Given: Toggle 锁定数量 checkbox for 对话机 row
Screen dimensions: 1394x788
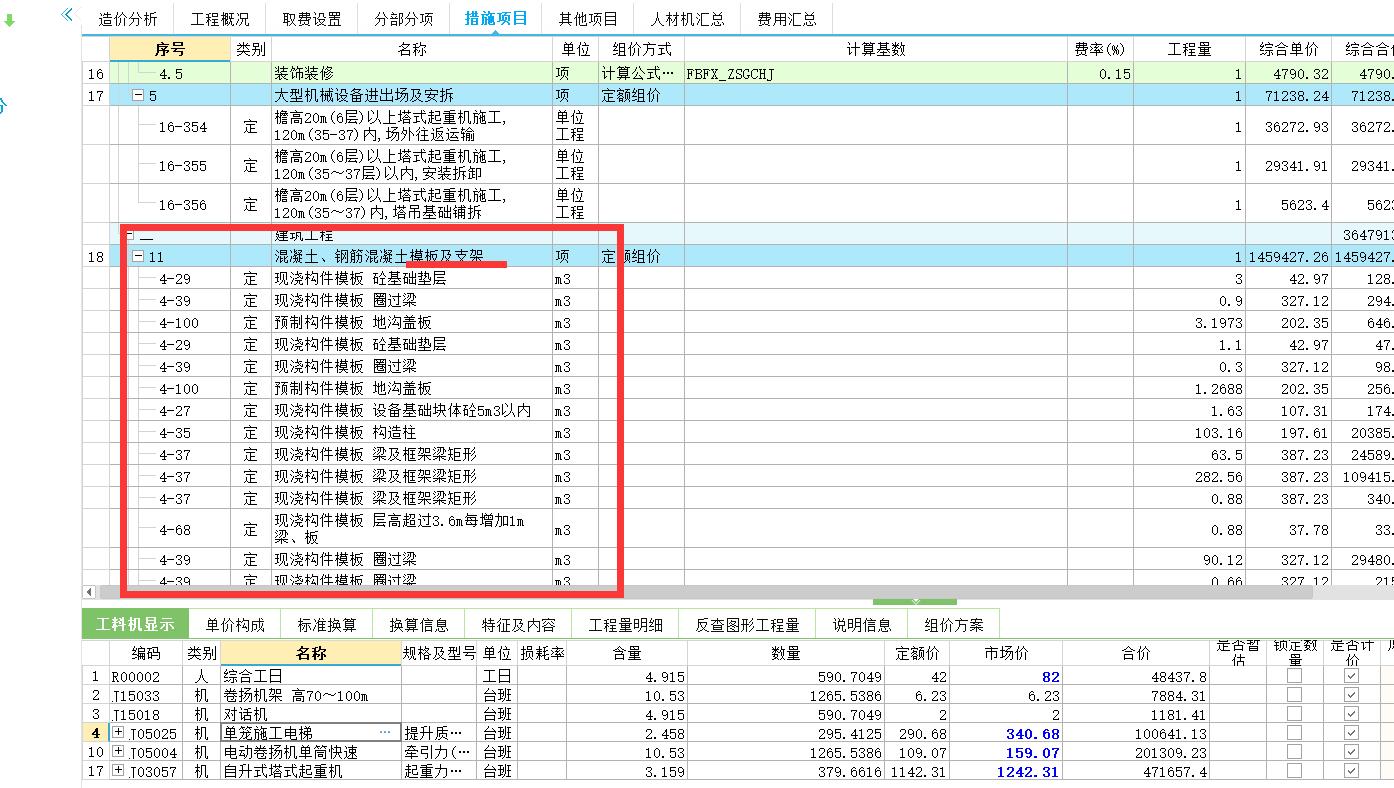Looking at the screenshot, I should click(1295, 715).
